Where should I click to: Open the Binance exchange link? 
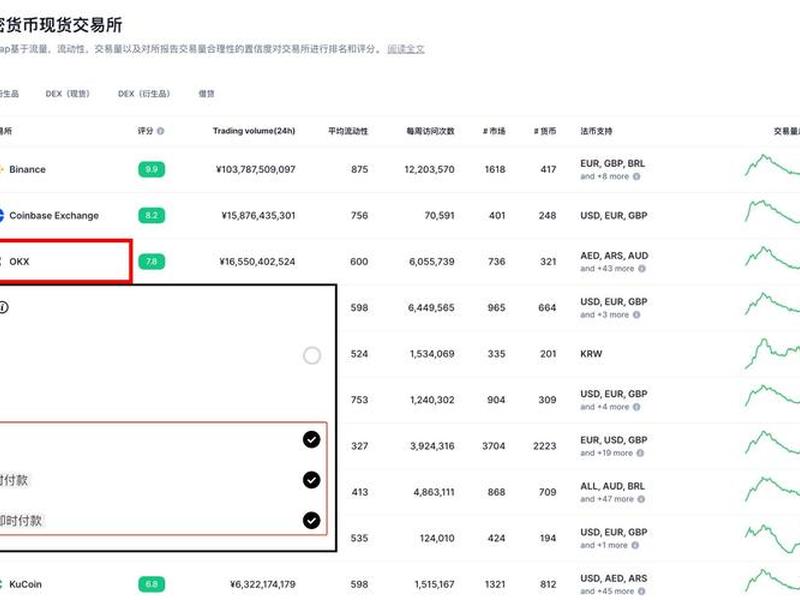[x=27, y=169]
